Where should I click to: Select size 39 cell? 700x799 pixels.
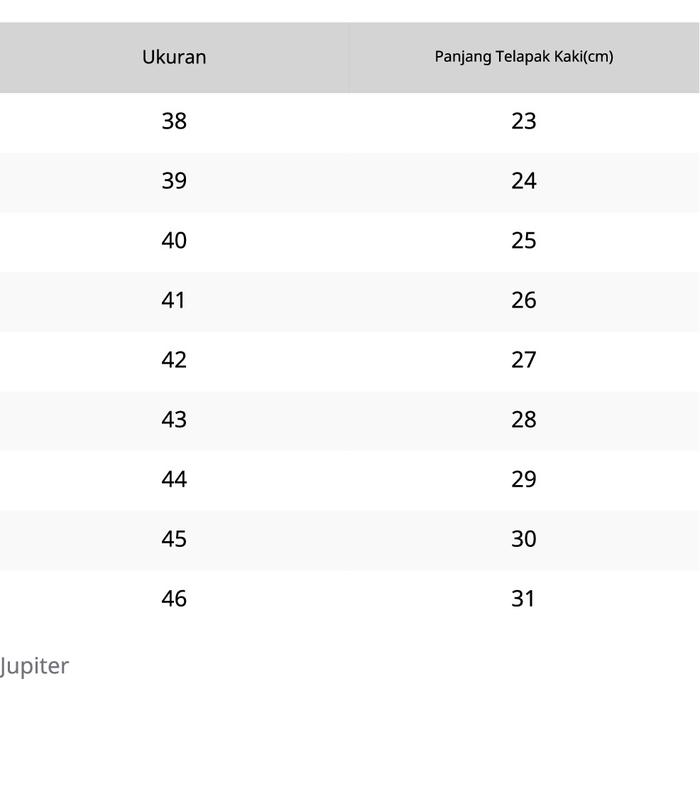[174, 181]
